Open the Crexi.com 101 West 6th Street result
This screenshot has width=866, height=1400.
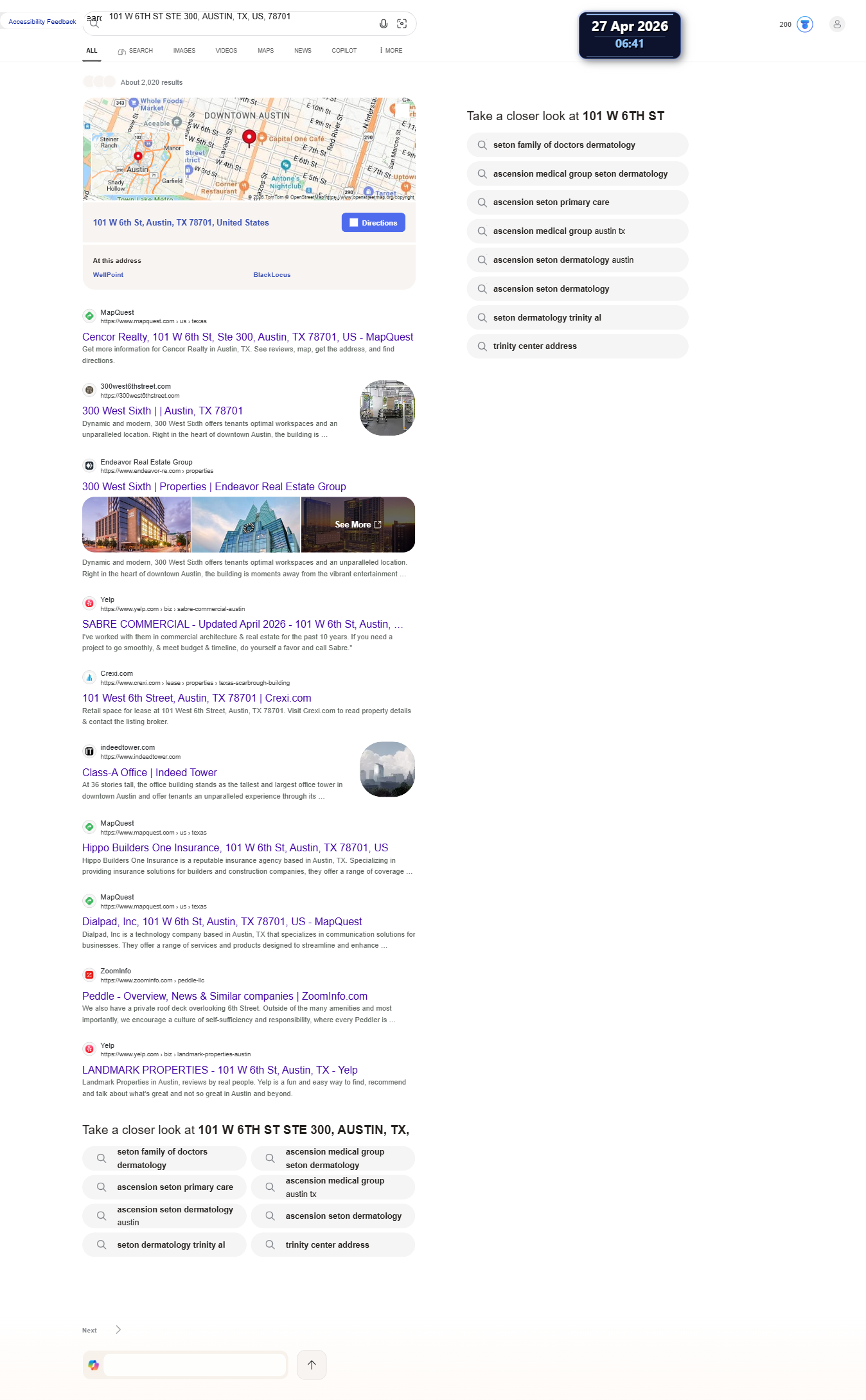[x=197, y=698]
